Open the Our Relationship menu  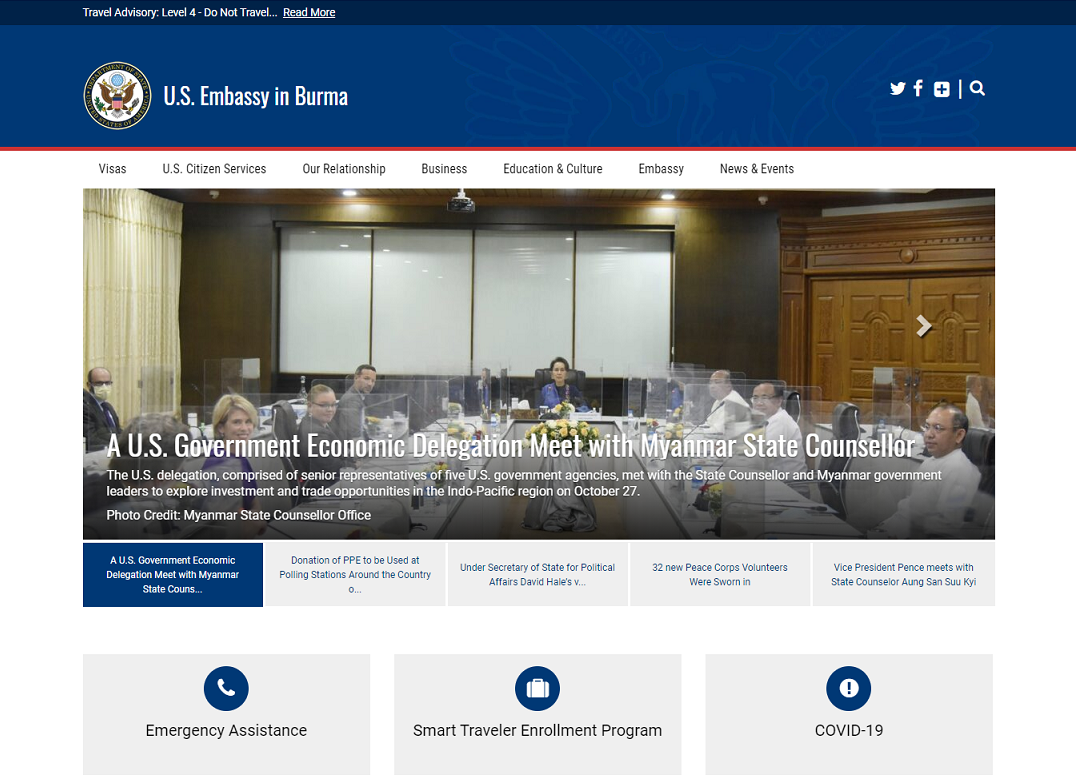(x=344, y=169)
